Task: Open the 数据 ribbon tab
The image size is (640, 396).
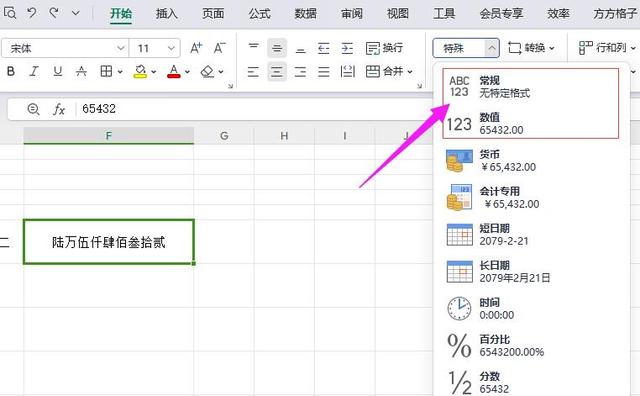Action: coord(306,14)
